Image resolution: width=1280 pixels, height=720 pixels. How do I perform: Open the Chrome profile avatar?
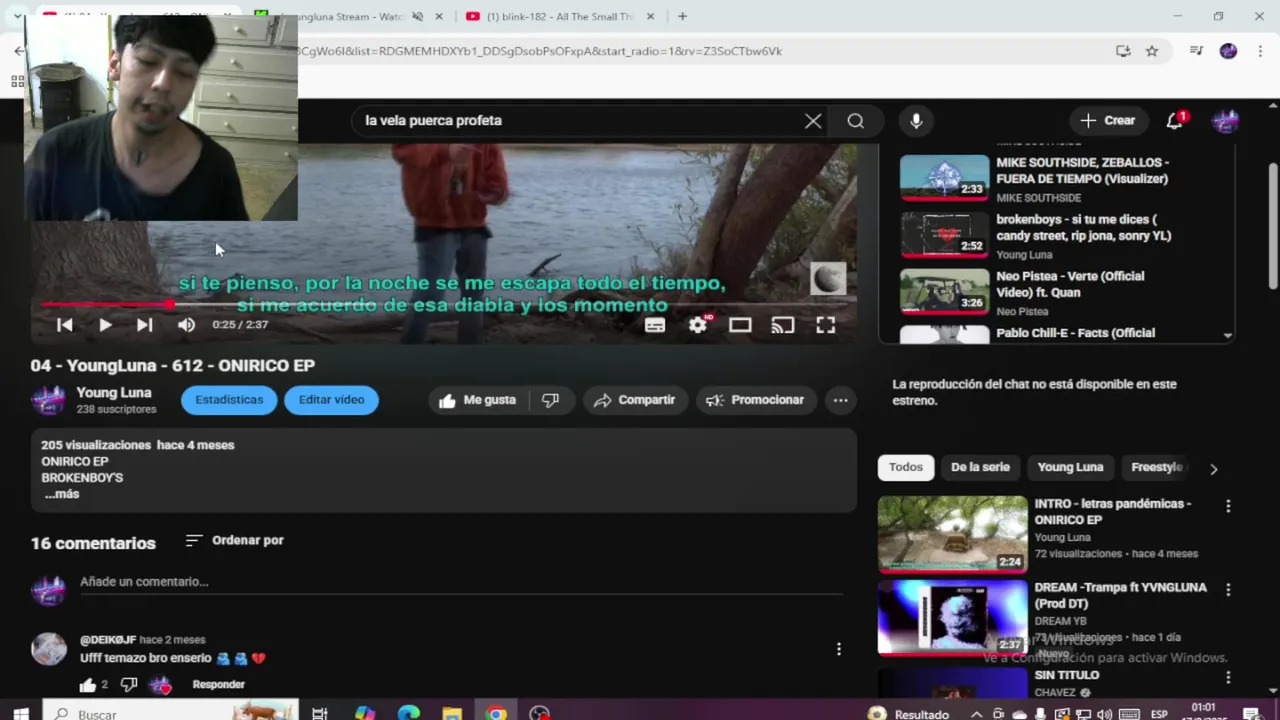click(x=1228, y=51)
